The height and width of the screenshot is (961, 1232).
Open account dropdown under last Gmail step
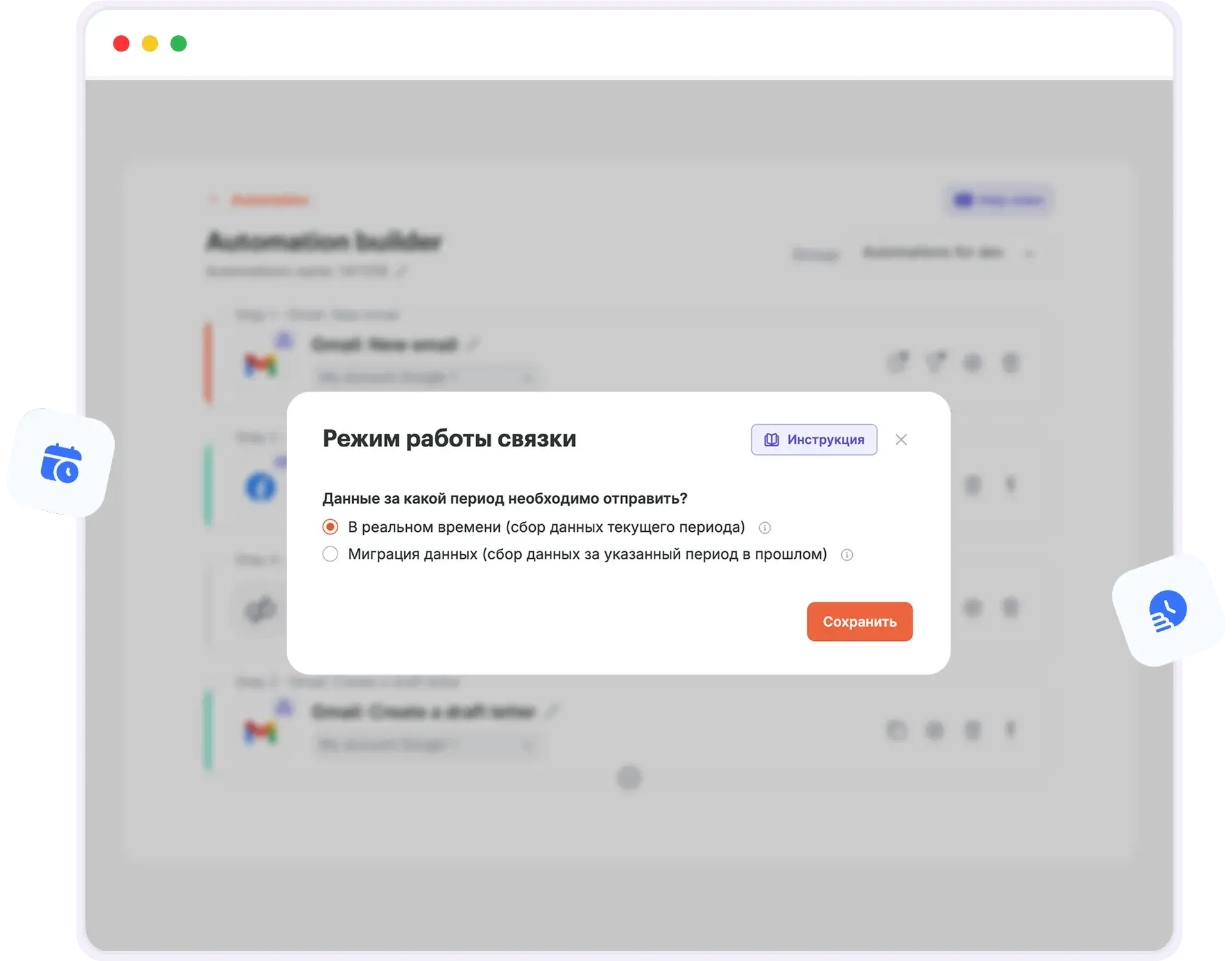[425, 745]
